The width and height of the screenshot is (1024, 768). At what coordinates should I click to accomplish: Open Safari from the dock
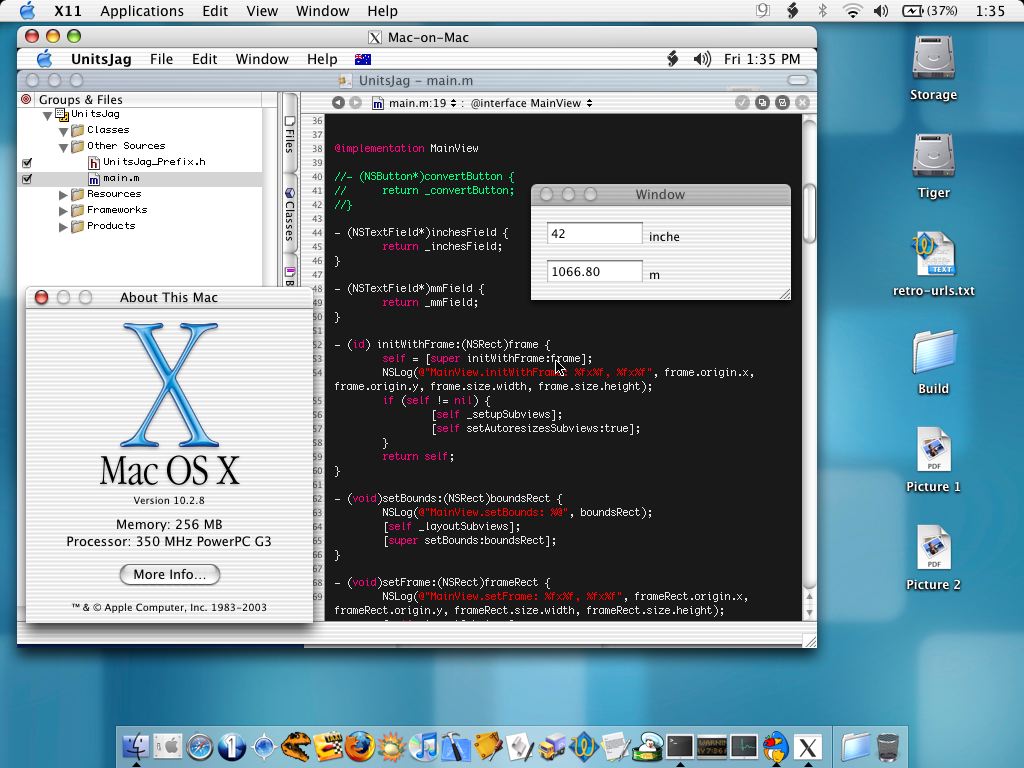[x=199, y=746]
